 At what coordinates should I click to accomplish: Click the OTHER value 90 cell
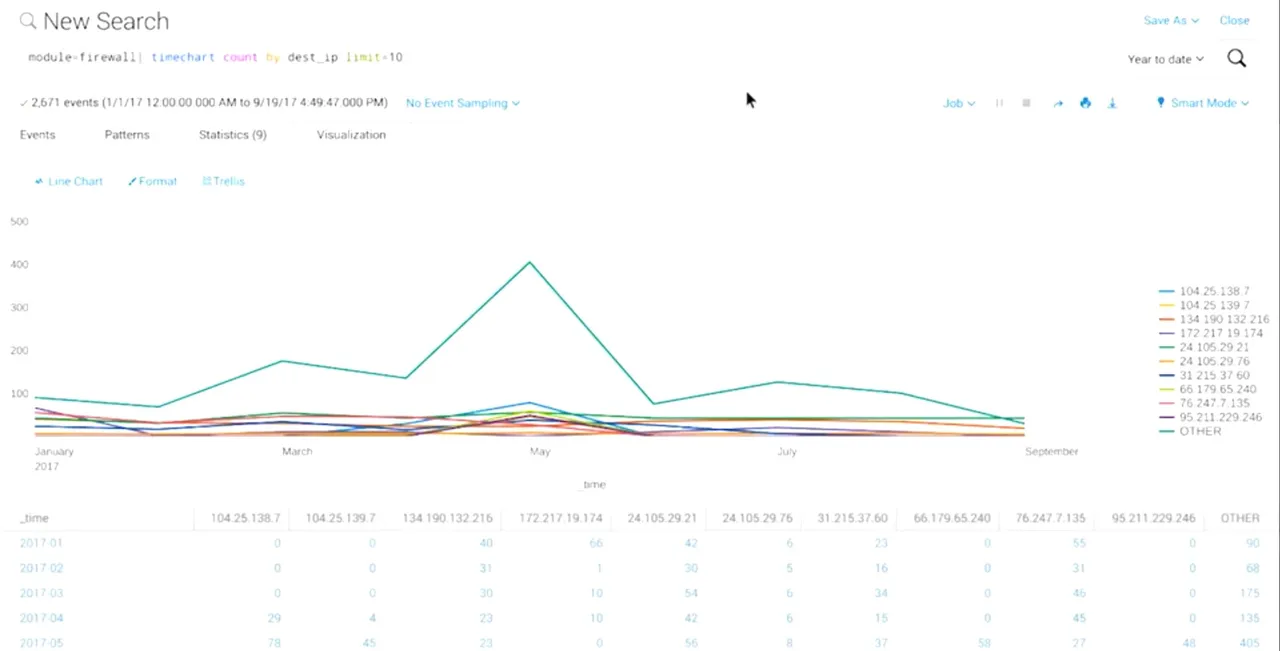(x=1253, y=543)
